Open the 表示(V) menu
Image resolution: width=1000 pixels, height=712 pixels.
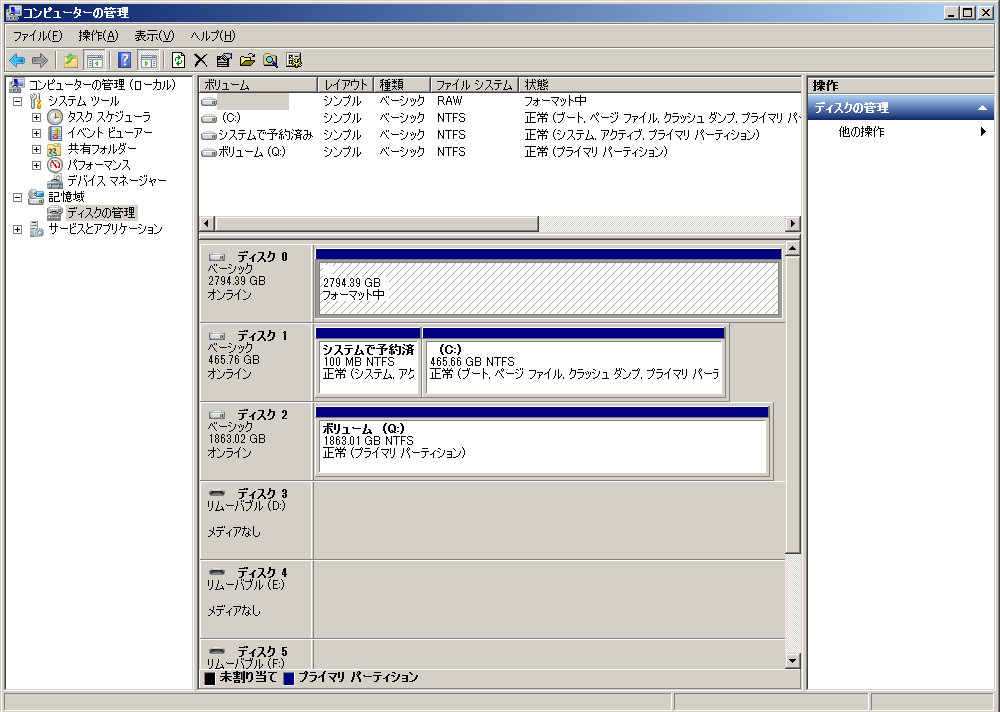pyautogui.click(x=154, y=36)
